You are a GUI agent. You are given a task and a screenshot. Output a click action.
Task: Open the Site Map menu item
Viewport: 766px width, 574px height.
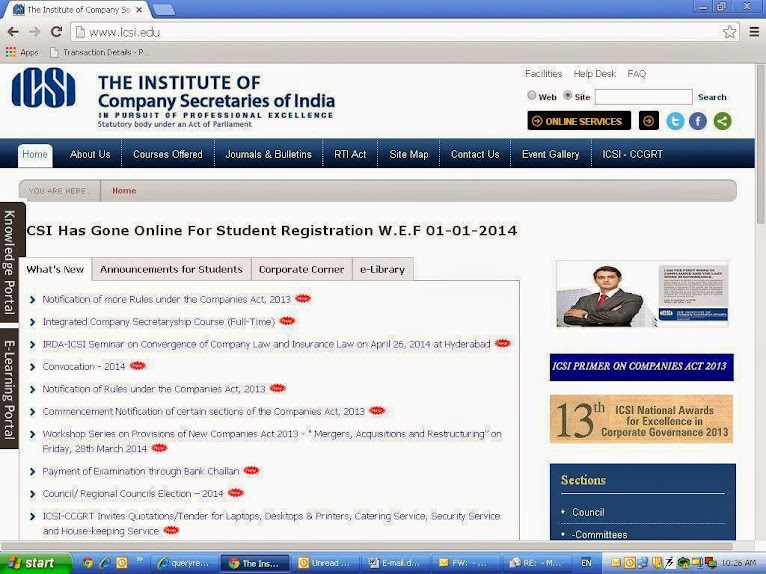coord(408,154)
